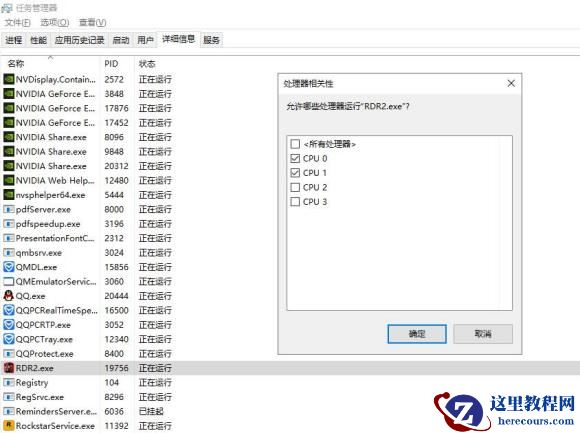
Task: Click the Registry process icon
Action: click(x=9, y=382)
